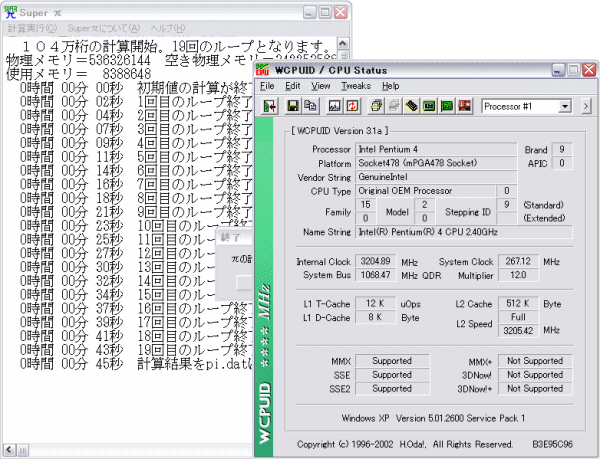The height and width of the screenshot is (459, 600).
Task: Click the Super Pi horizontal scroll left arrow
Action: 10,450
